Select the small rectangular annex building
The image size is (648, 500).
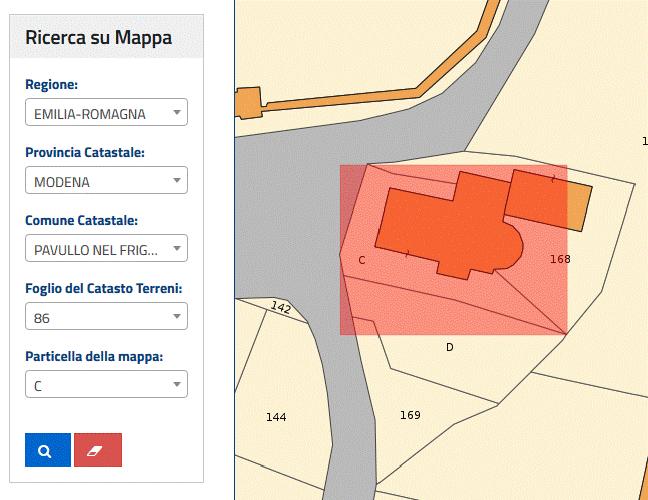click(547, 200)
